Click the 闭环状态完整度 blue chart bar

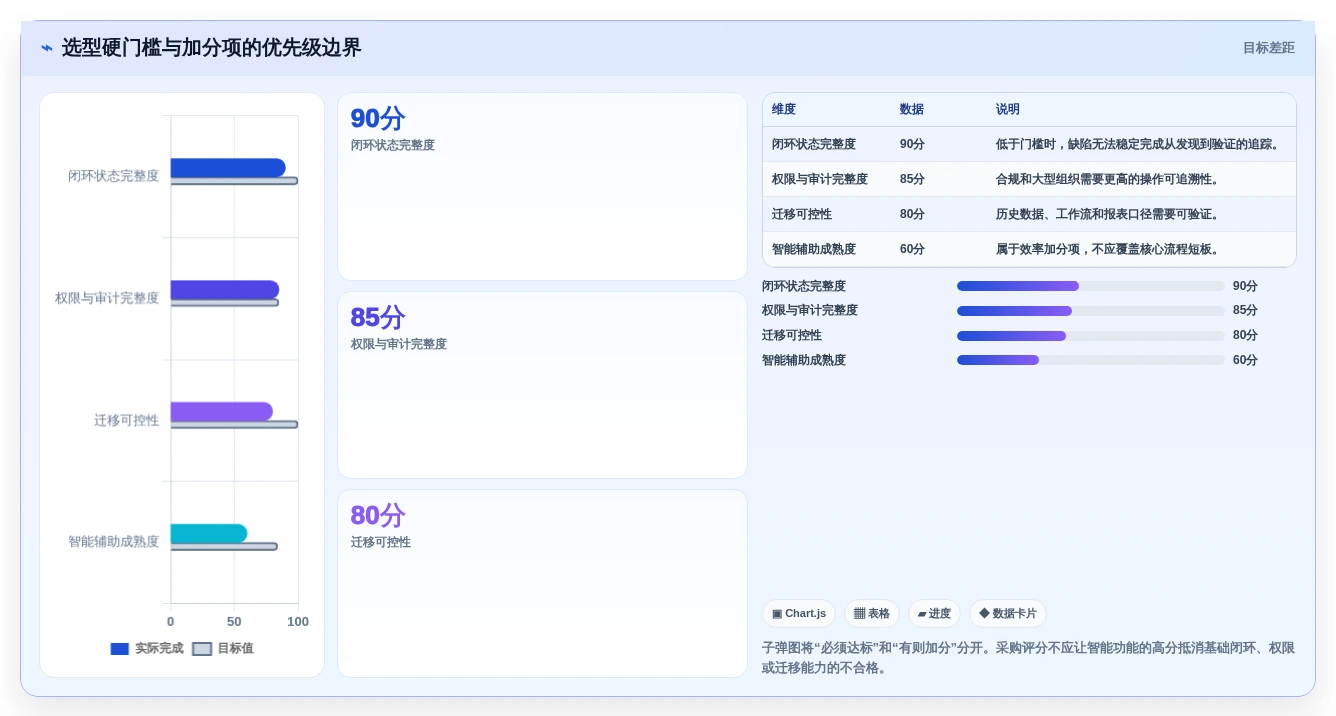click(x=228, y=167)
